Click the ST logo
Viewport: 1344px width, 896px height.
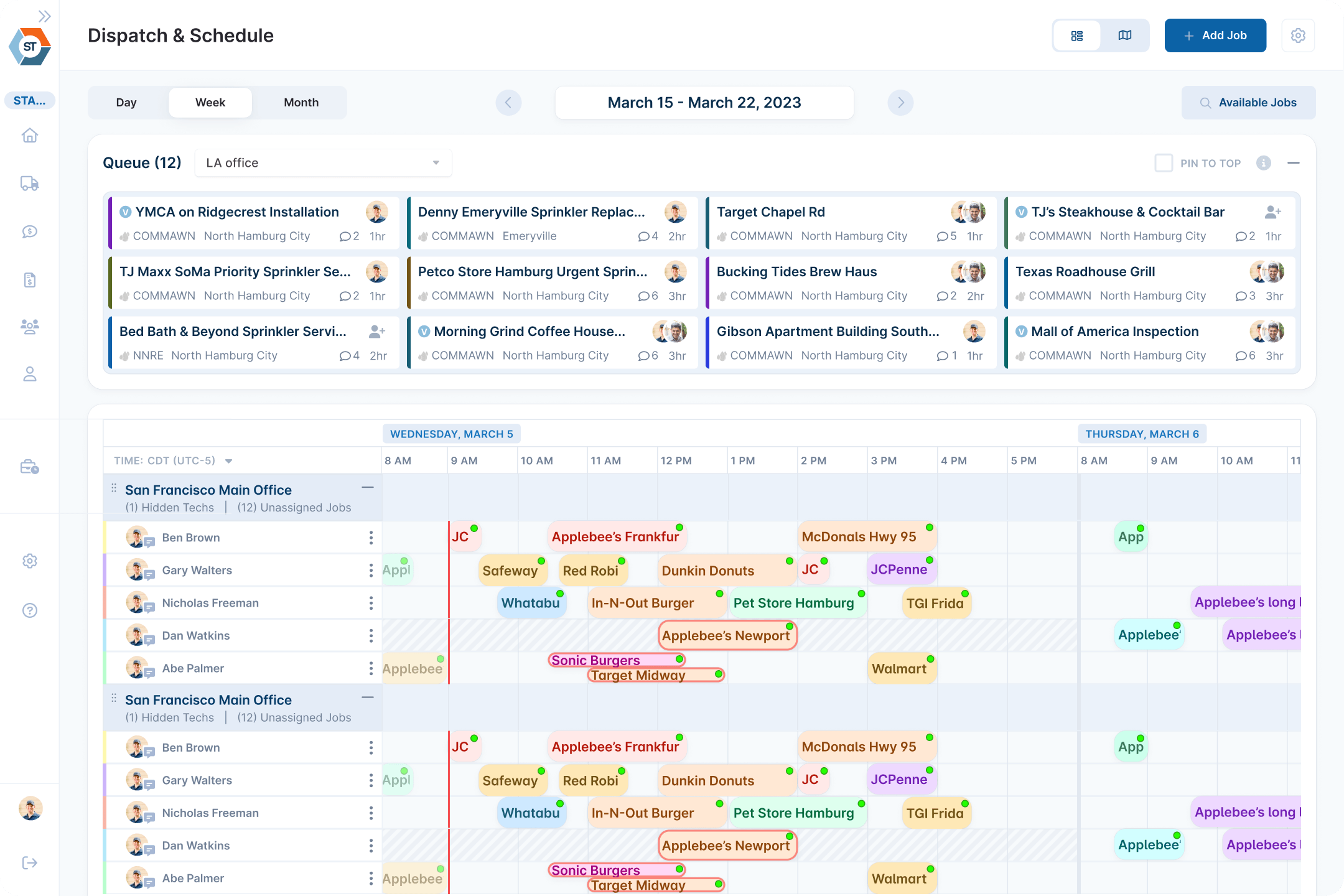(30, 47)
